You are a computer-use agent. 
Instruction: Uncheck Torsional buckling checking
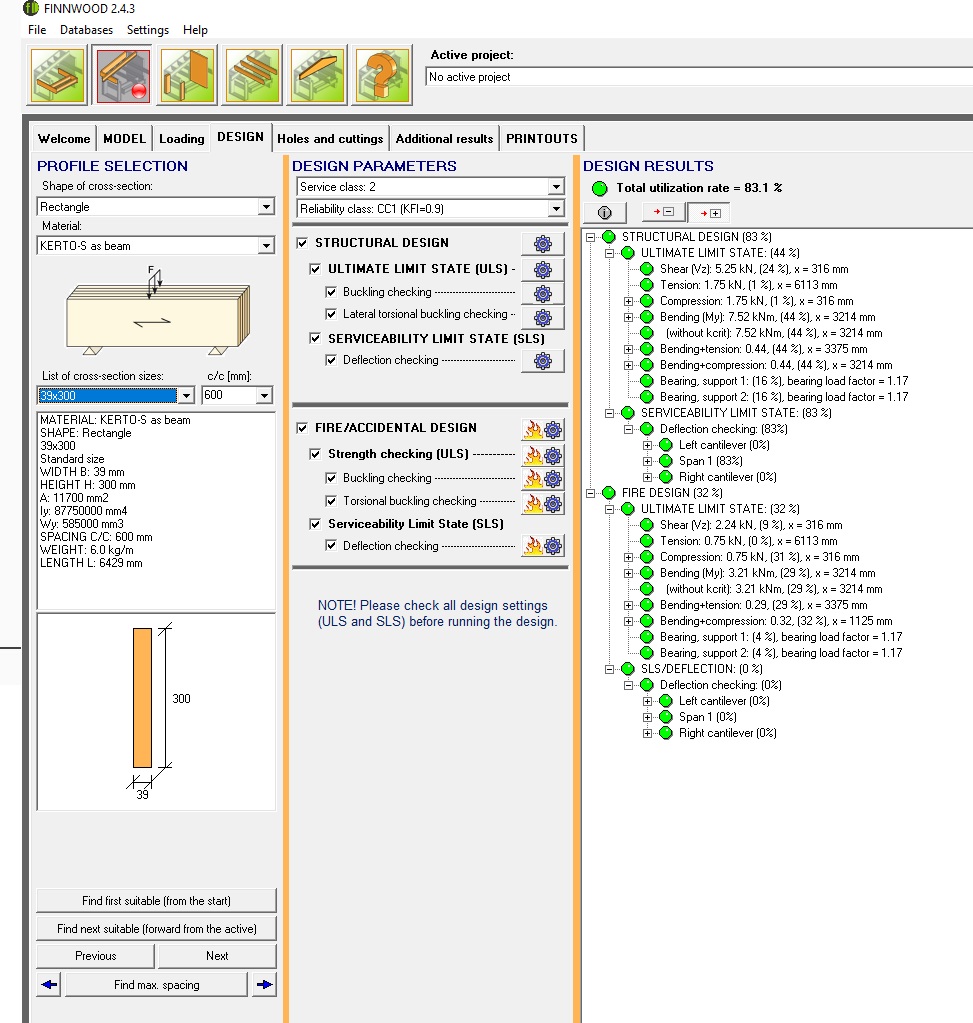(x=331, y=500)
